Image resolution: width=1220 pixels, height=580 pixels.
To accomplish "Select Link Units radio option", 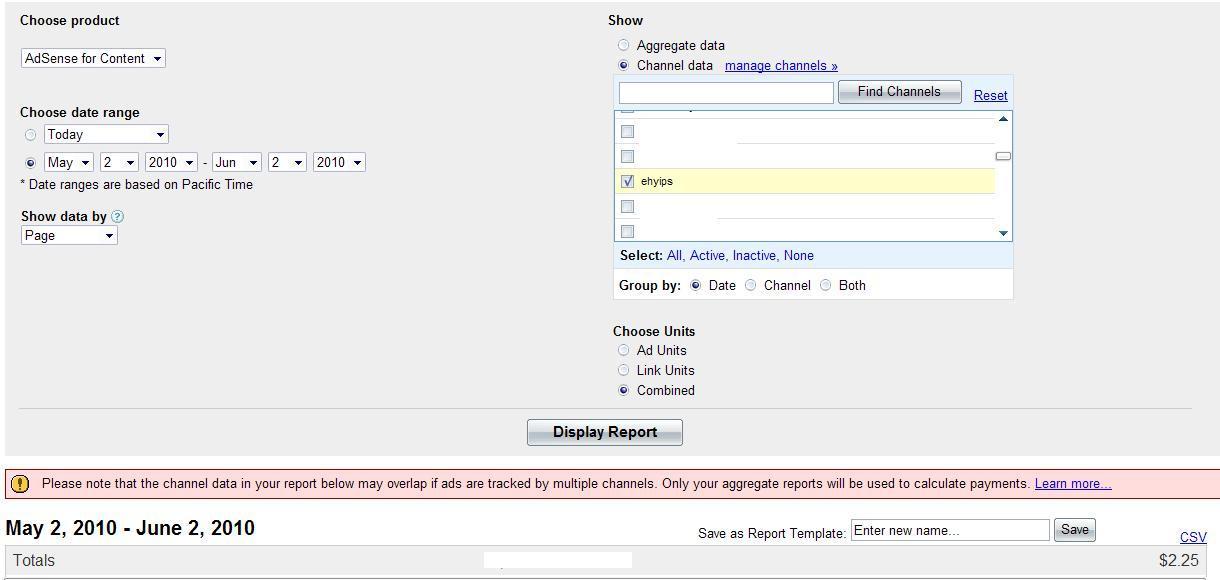I will click(624, 370).
